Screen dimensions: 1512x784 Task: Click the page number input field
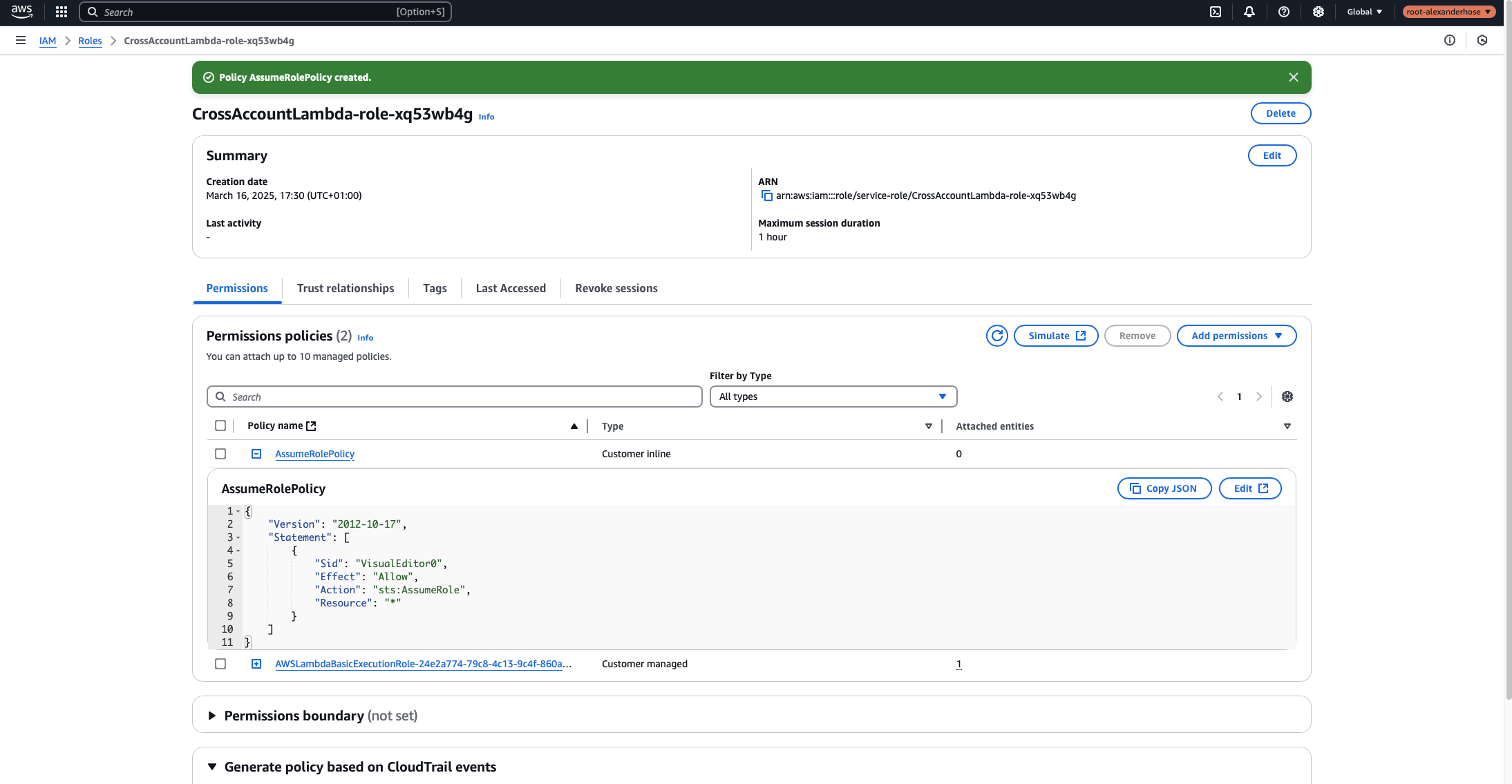[x=1239, y=396]
